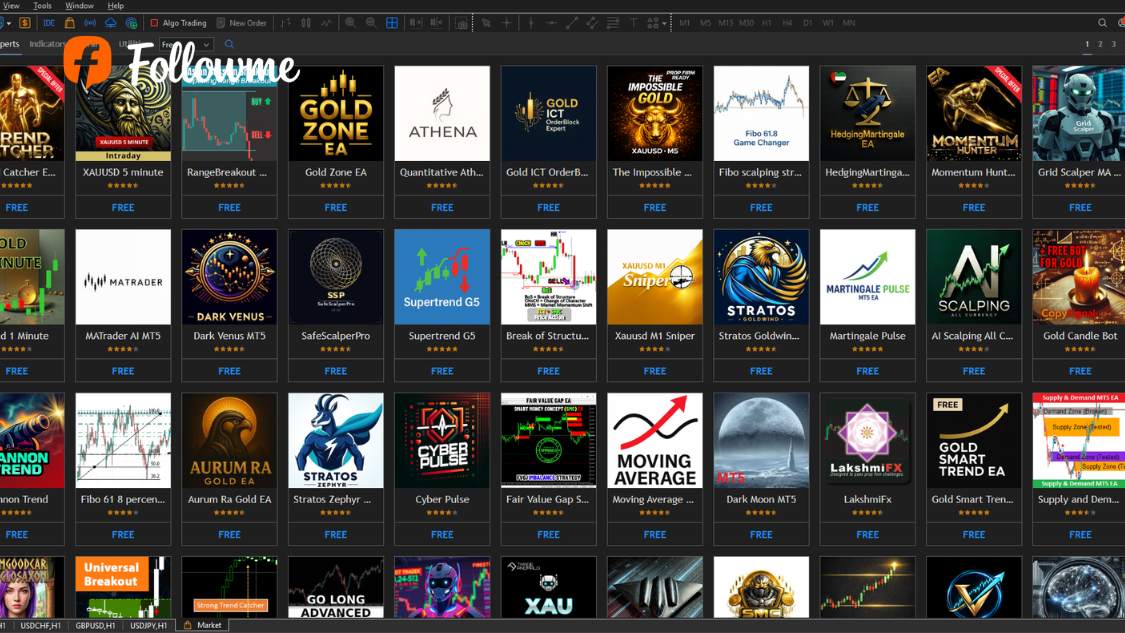
Task: Open the Athena product thumbnail
Action: [442, 113]
